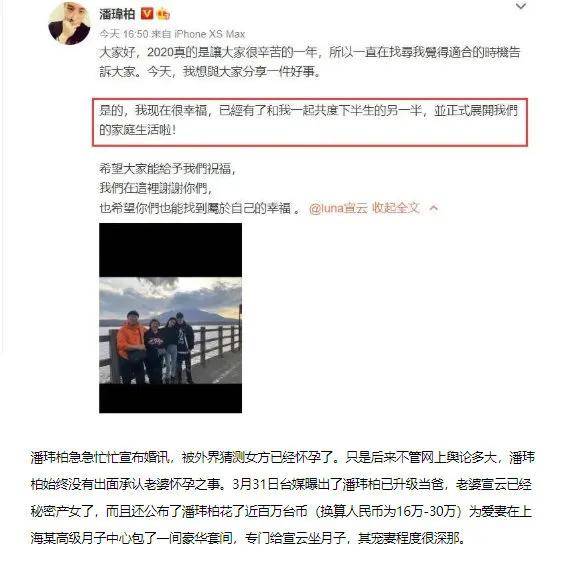Click the line 也希望你們也能找到屬於自己的幸福
Image resolution: width=571 pixels, height=562 pixels.
(200, 208)
